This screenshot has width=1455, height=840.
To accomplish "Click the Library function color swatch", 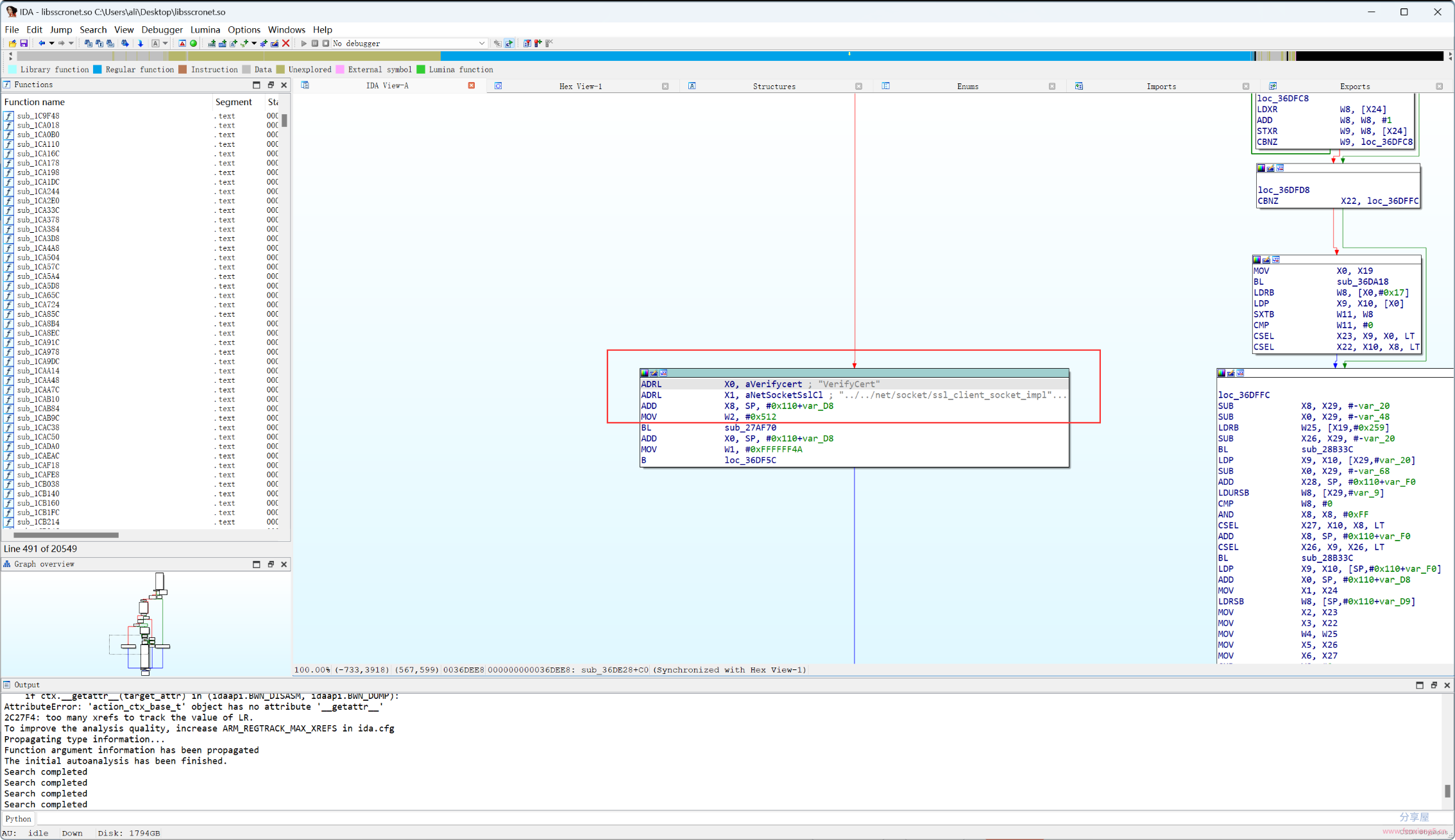I will point(12,69).
